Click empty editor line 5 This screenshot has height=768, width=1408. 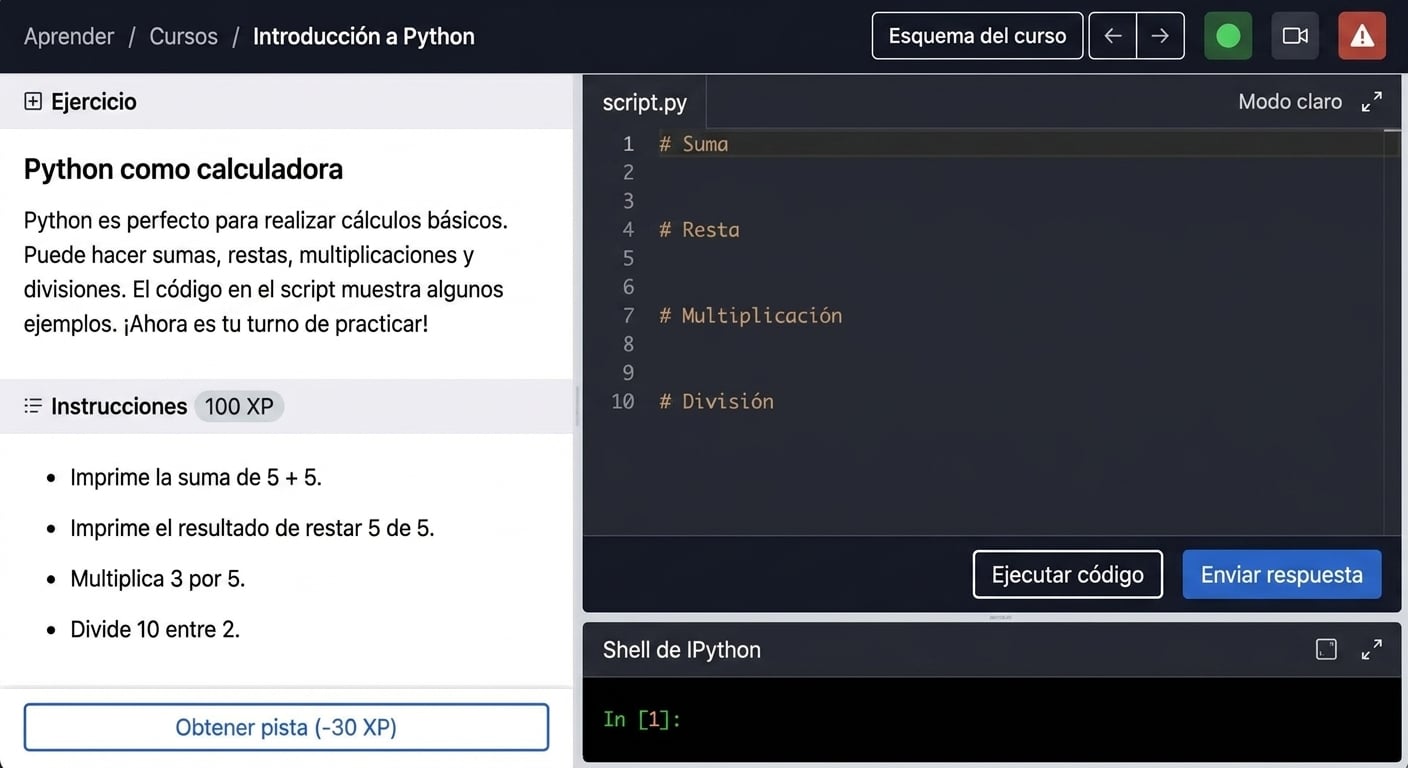1020,259
